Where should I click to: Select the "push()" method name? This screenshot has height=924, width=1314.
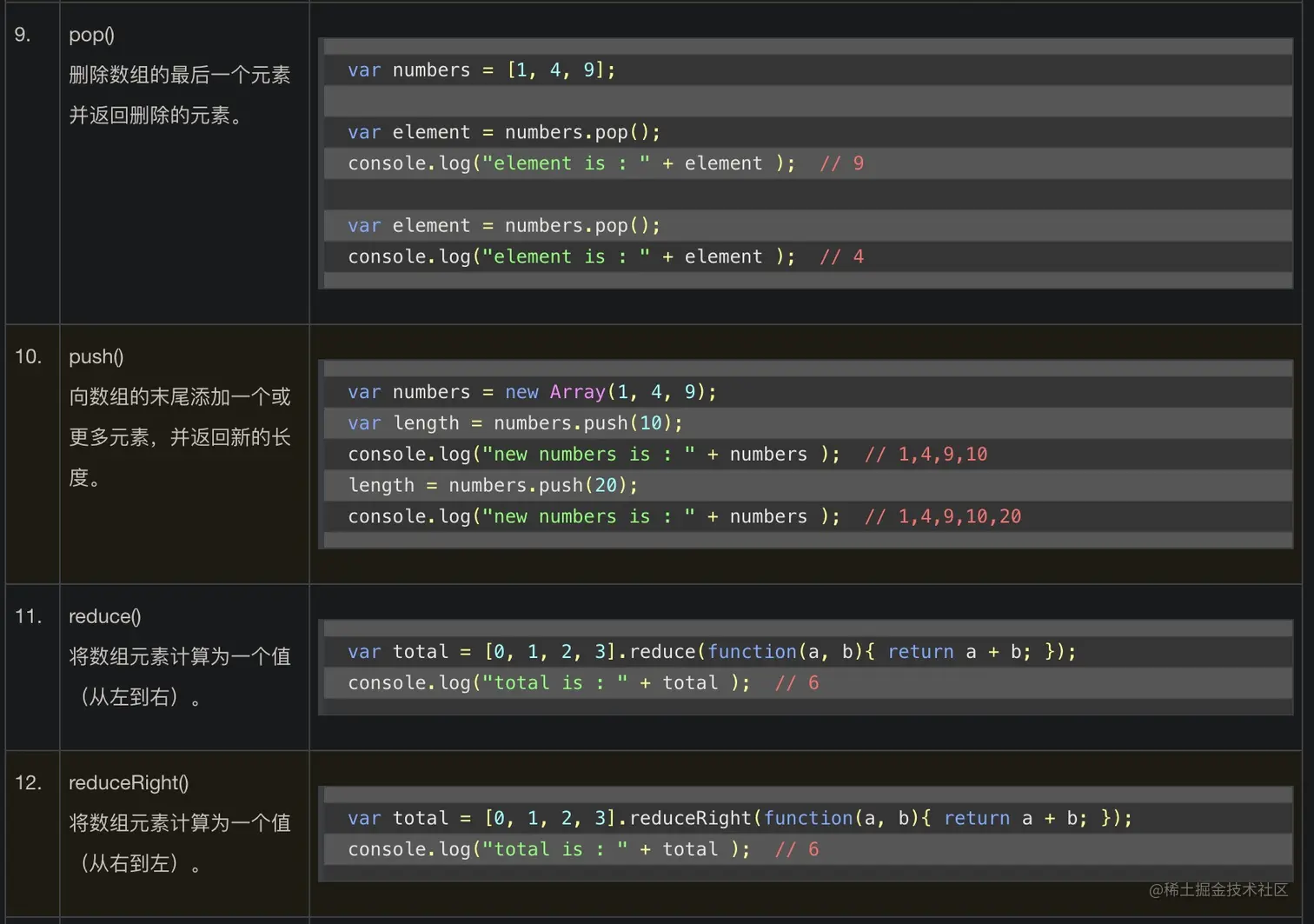(x=96, y=356)
